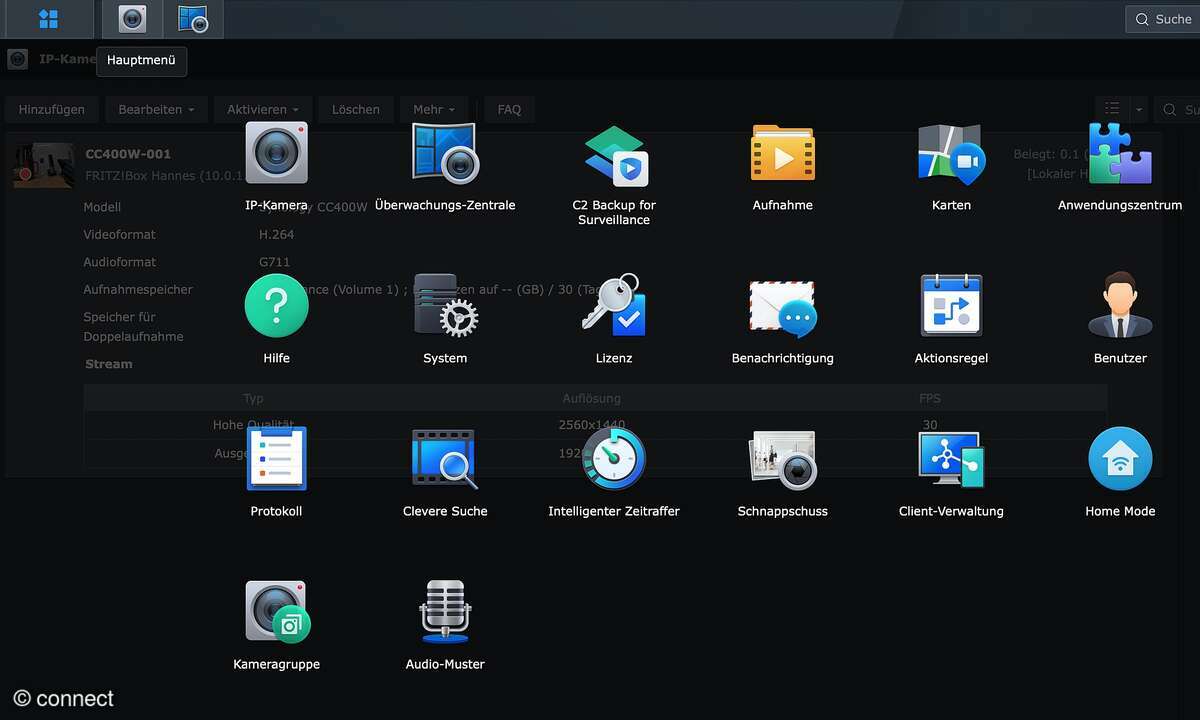Launch Intelligenter Zeitraffer
This screenshot has height=720, width=1200.
pos(614,460)
